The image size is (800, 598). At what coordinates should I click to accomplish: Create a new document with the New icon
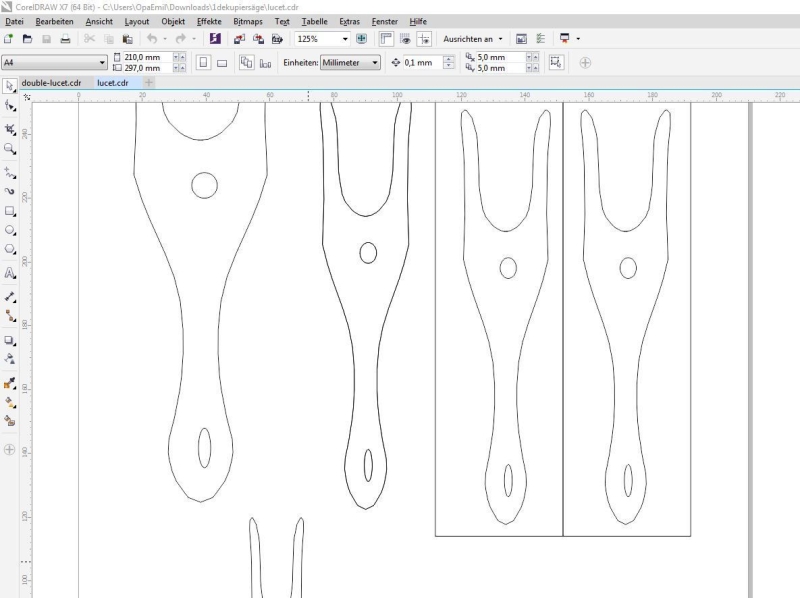[x=9, y=39]
